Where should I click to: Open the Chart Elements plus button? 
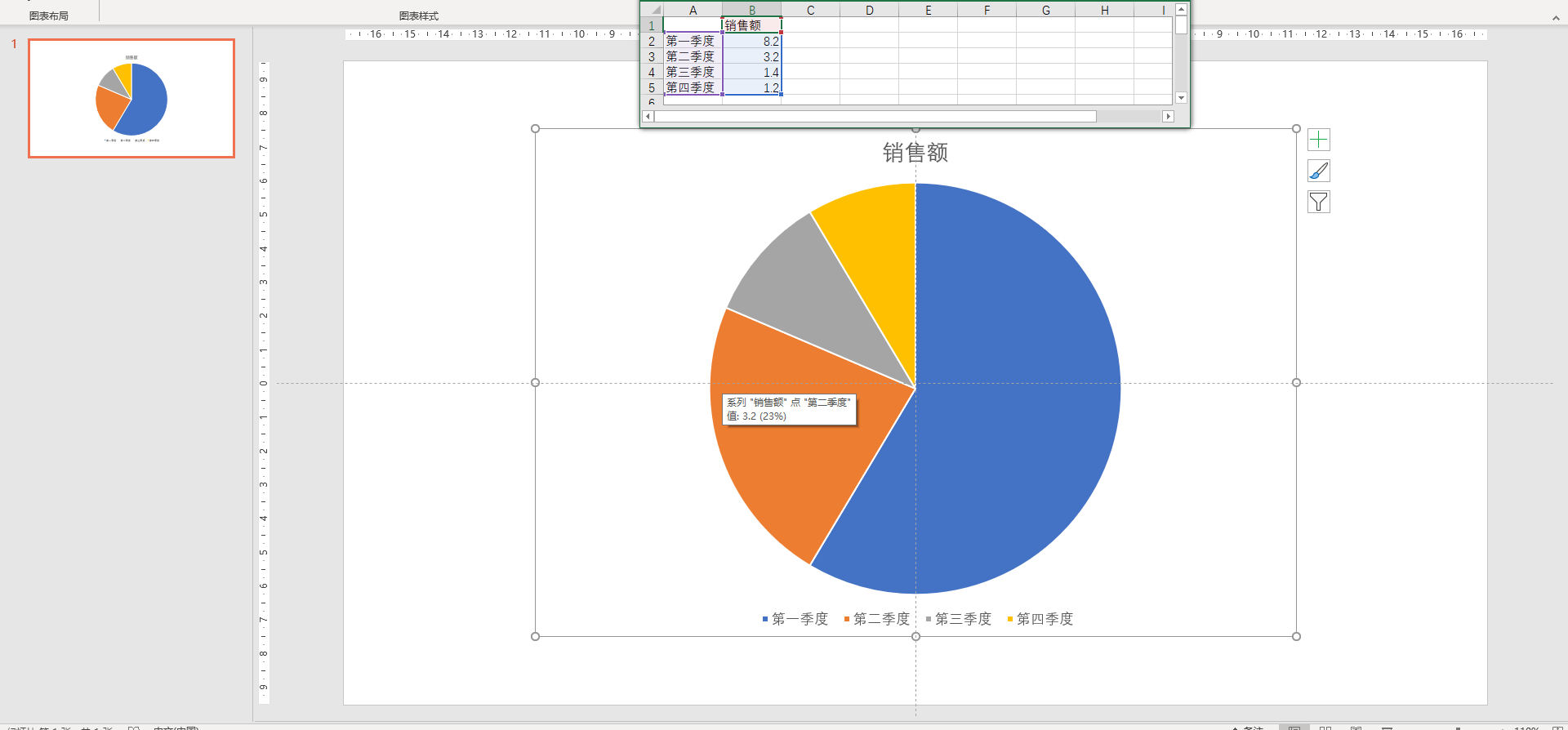1319,140
